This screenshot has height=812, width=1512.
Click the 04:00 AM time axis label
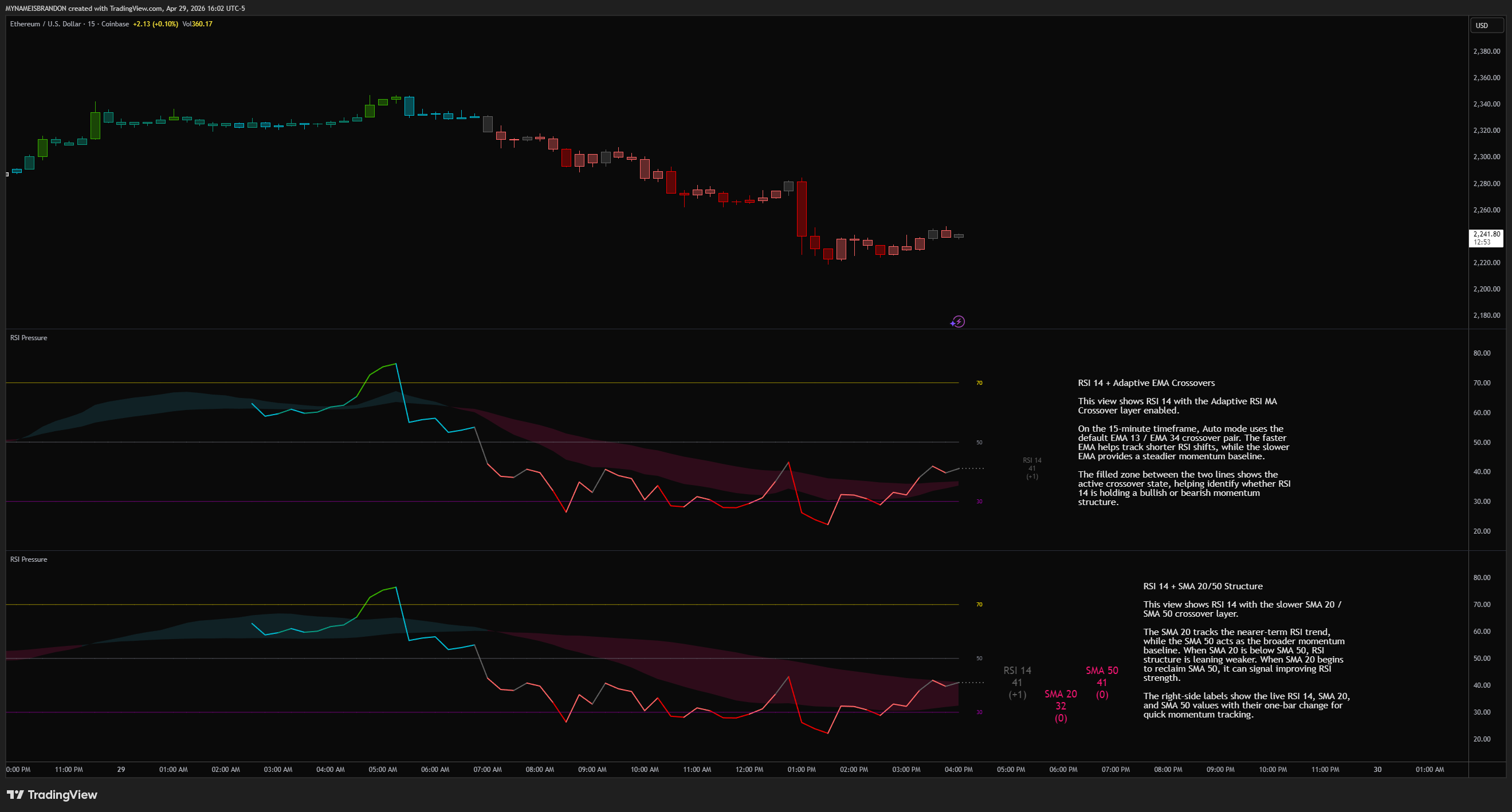pos(331,770)
